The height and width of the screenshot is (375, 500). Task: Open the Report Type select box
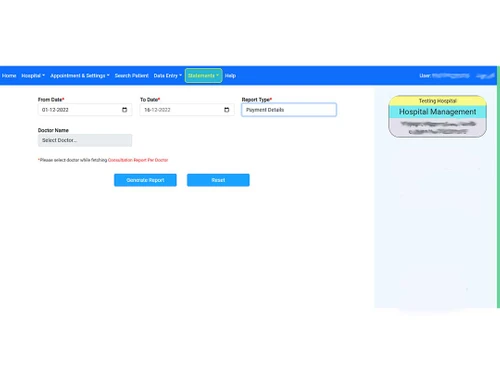coord(289,110)
